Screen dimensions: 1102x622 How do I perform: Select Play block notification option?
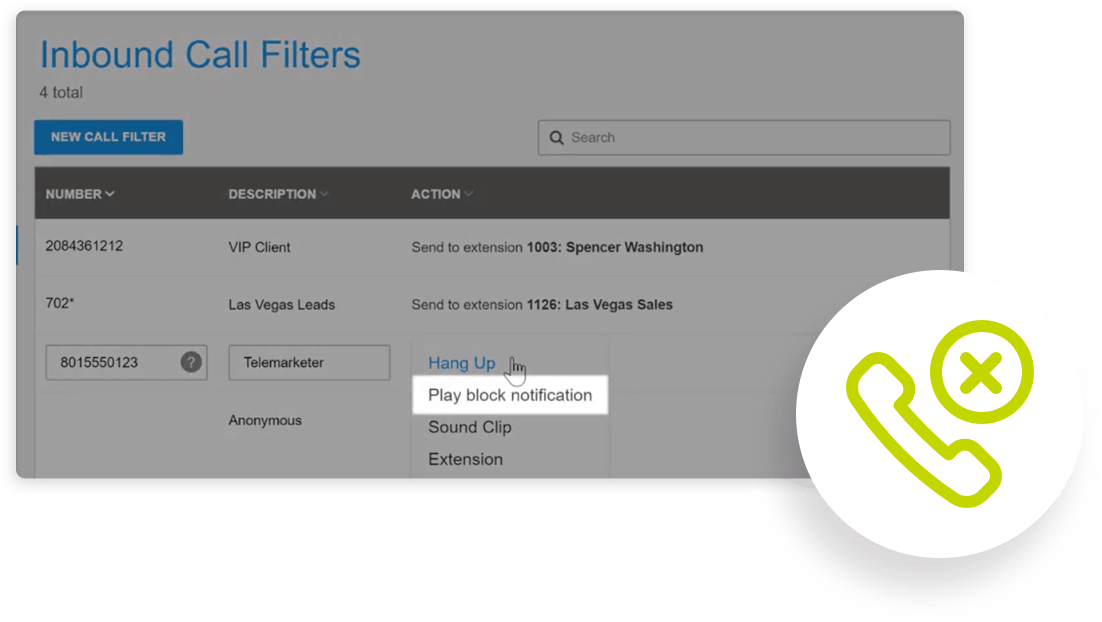click(510, 395)
